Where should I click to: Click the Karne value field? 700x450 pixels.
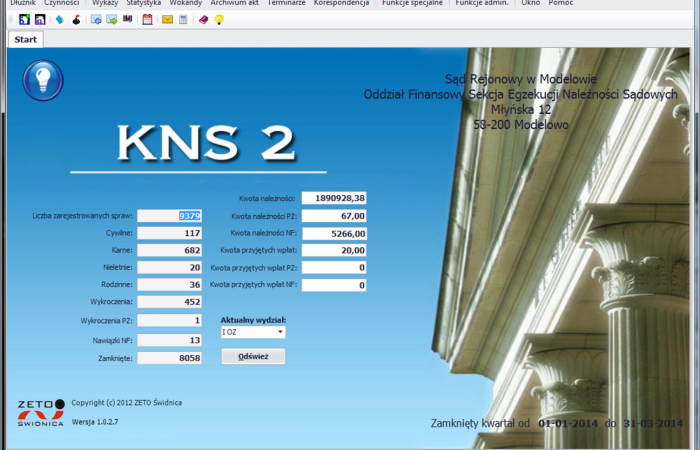point(169,250)
